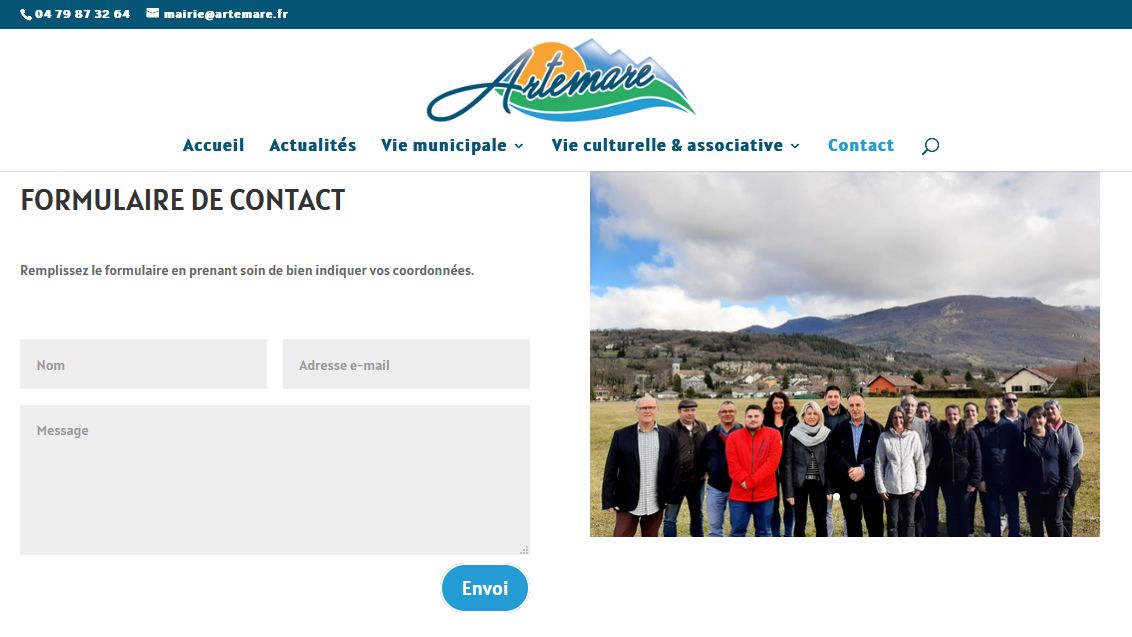Viewport: 1132px width, 637px height.
Task: Go to the Accueil page
Action: click(x=214, y=145)
